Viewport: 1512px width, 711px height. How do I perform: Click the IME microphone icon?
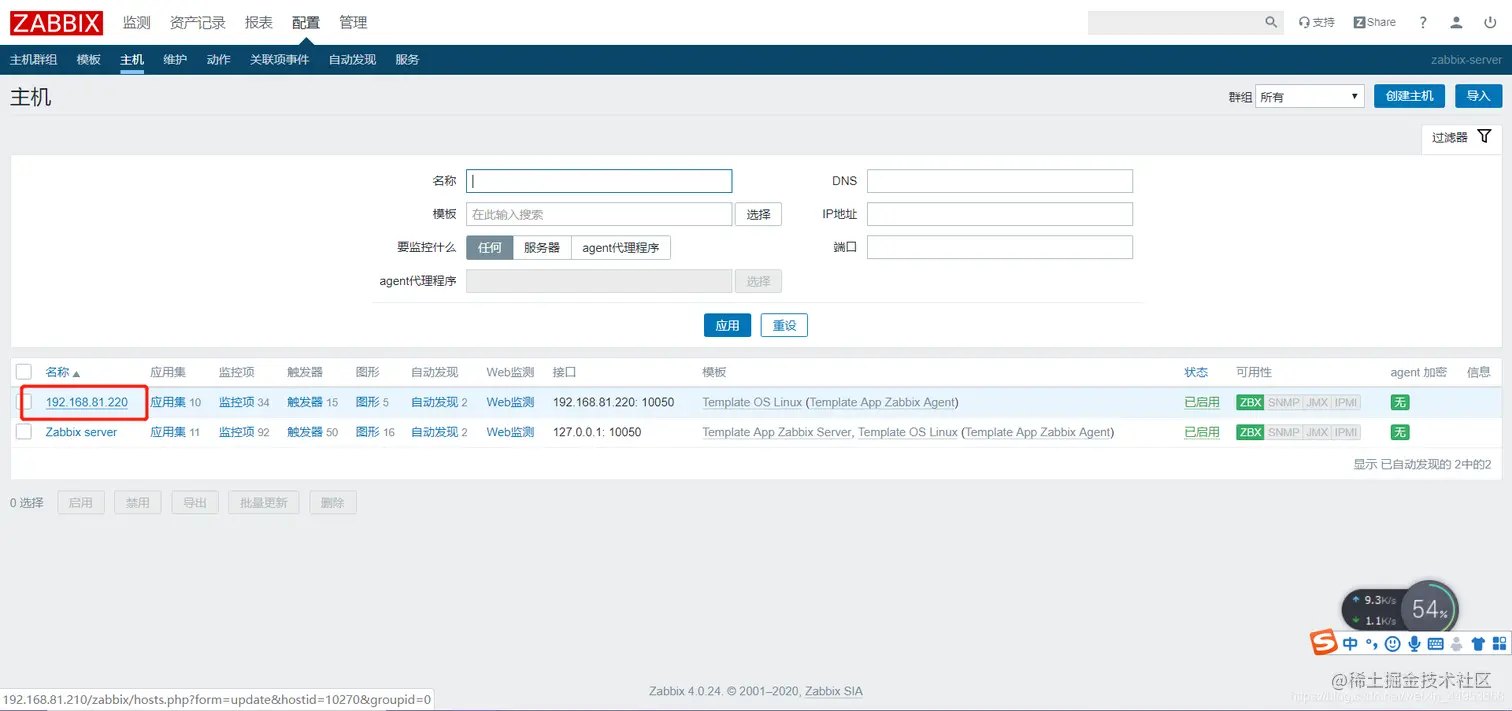point(1414,644)
